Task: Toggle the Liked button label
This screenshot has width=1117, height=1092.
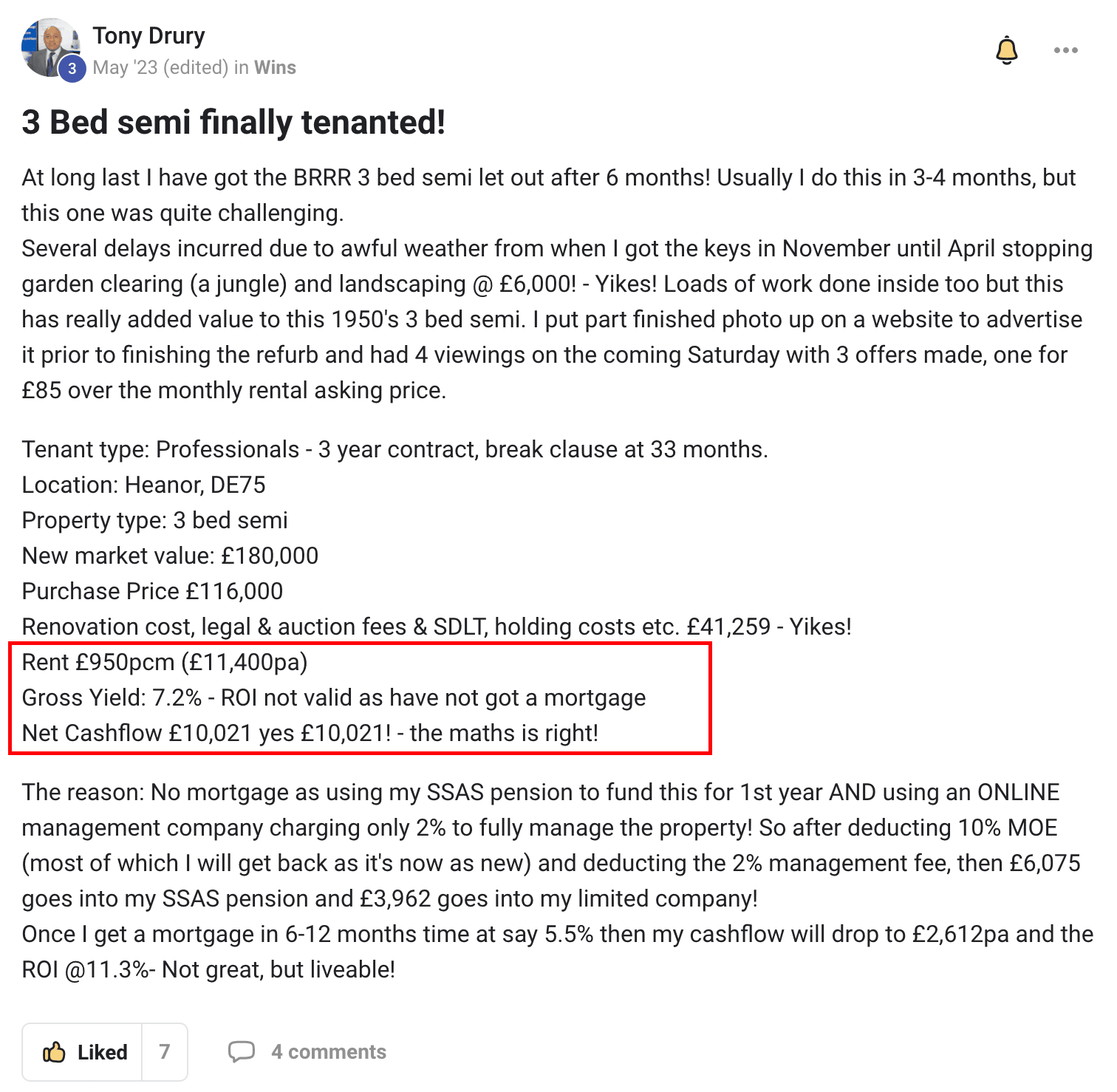Action: pyautogui.click(x=102, y=1052)
